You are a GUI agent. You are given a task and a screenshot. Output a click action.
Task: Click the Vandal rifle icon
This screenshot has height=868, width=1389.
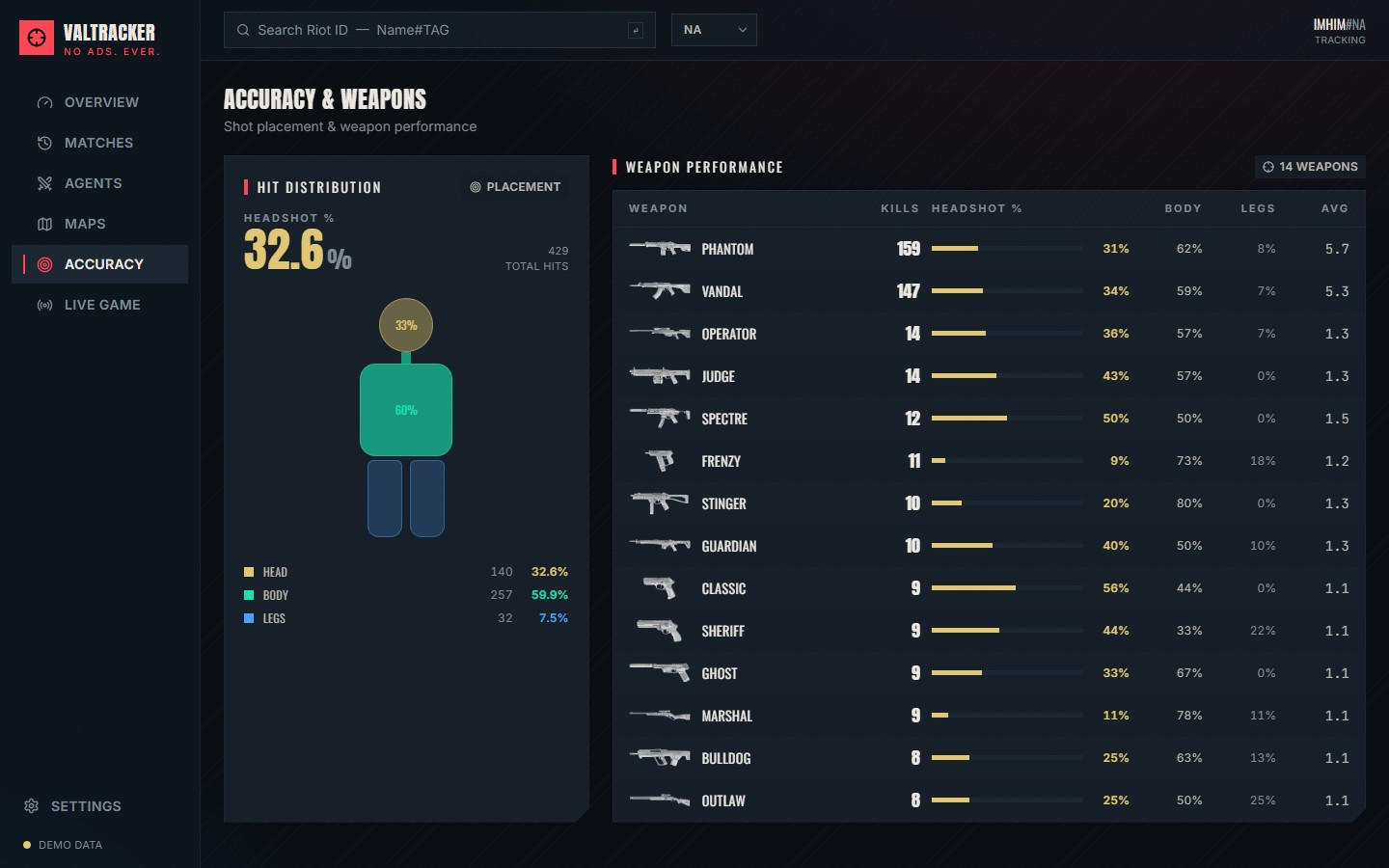(660, 290)
